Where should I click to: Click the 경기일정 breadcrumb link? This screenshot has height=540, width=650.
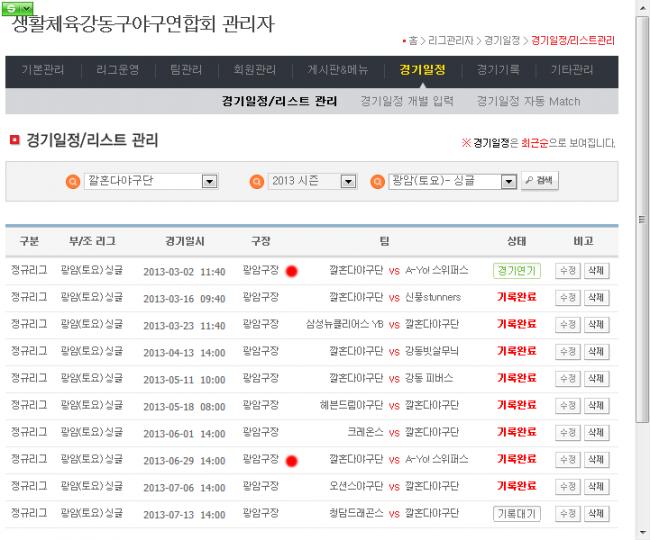click(x=502, y=41)
